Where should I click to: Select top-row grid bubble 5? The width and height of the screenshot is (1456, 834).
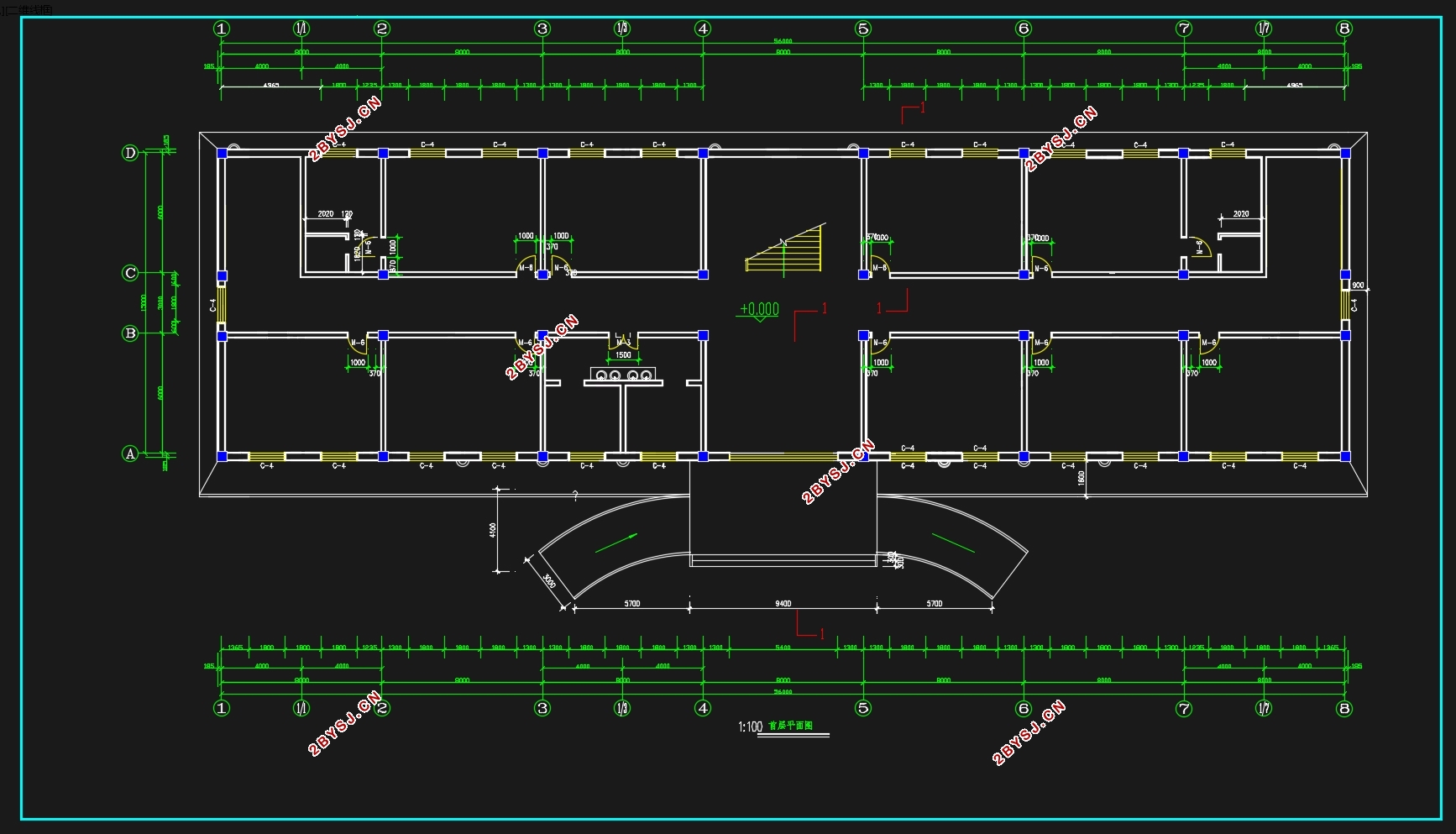tap(863, 29)
